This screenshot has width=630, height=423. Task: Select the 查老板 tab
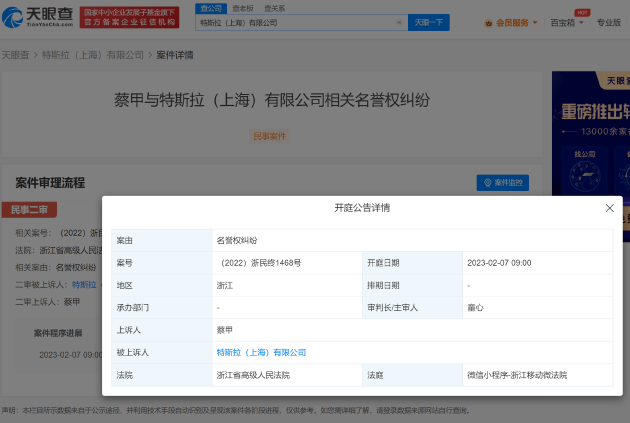pyautogui.click(x=243, y=8)
